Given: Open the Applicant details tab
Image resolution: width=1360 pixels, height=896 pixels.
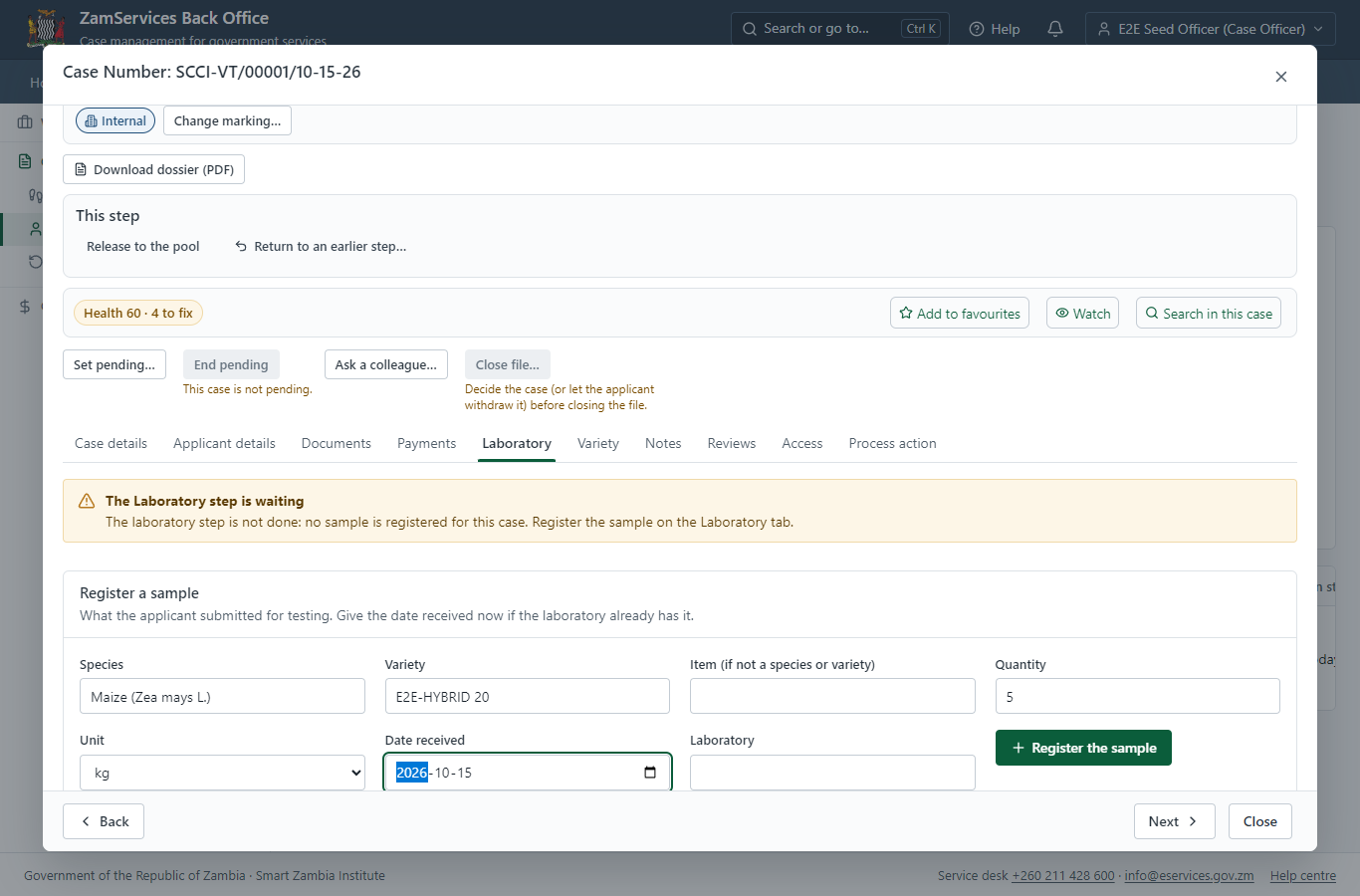Looking at the screenshot, I should point(224,444).
